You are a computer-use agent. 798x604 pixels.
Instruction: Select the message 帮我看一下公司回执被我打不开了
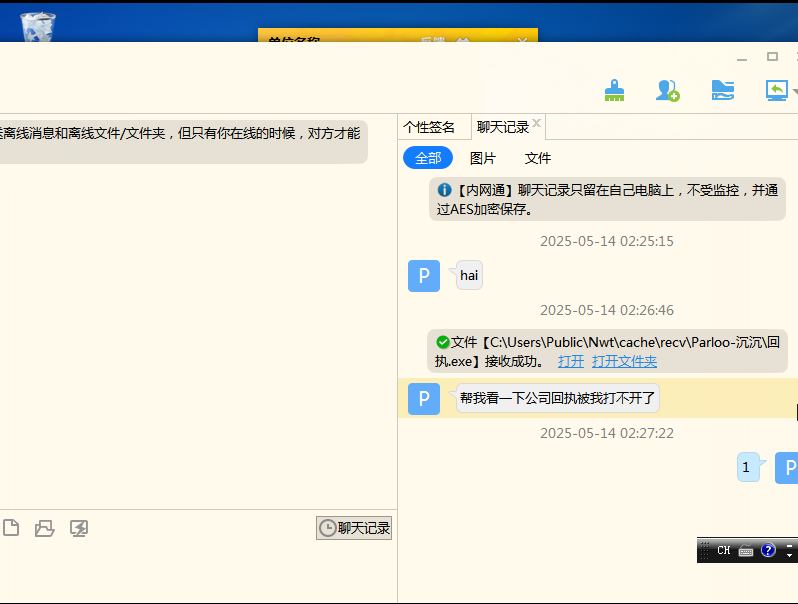(x=557, y=398)
